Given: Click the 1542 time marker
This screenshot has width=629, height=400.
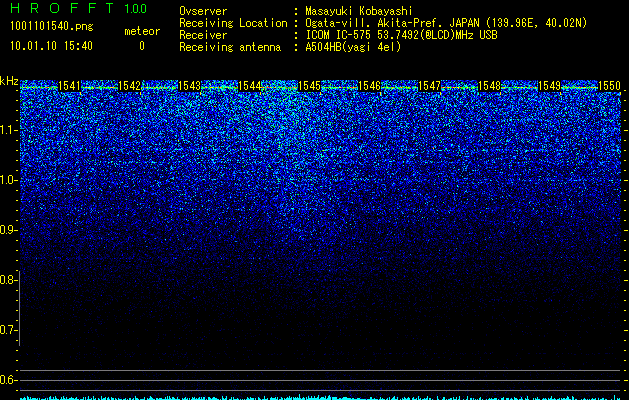Looking at the screenshot, I should tap(130, 86).
